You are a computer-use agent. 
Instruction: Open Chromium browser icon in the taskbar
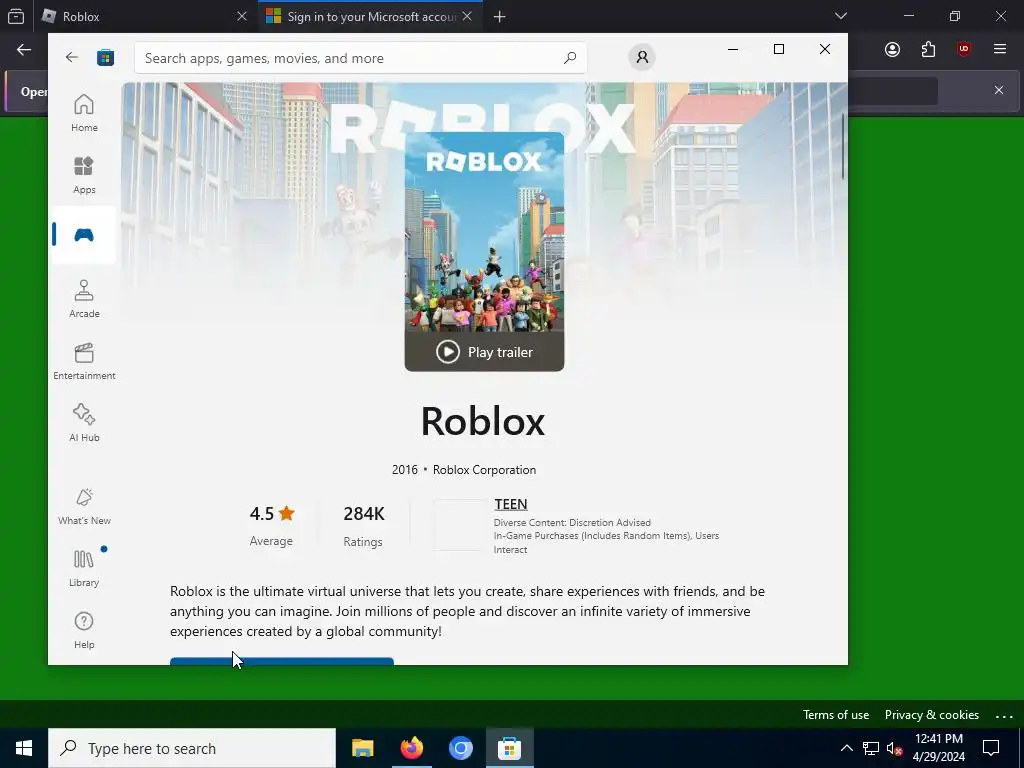pos(460,748)
